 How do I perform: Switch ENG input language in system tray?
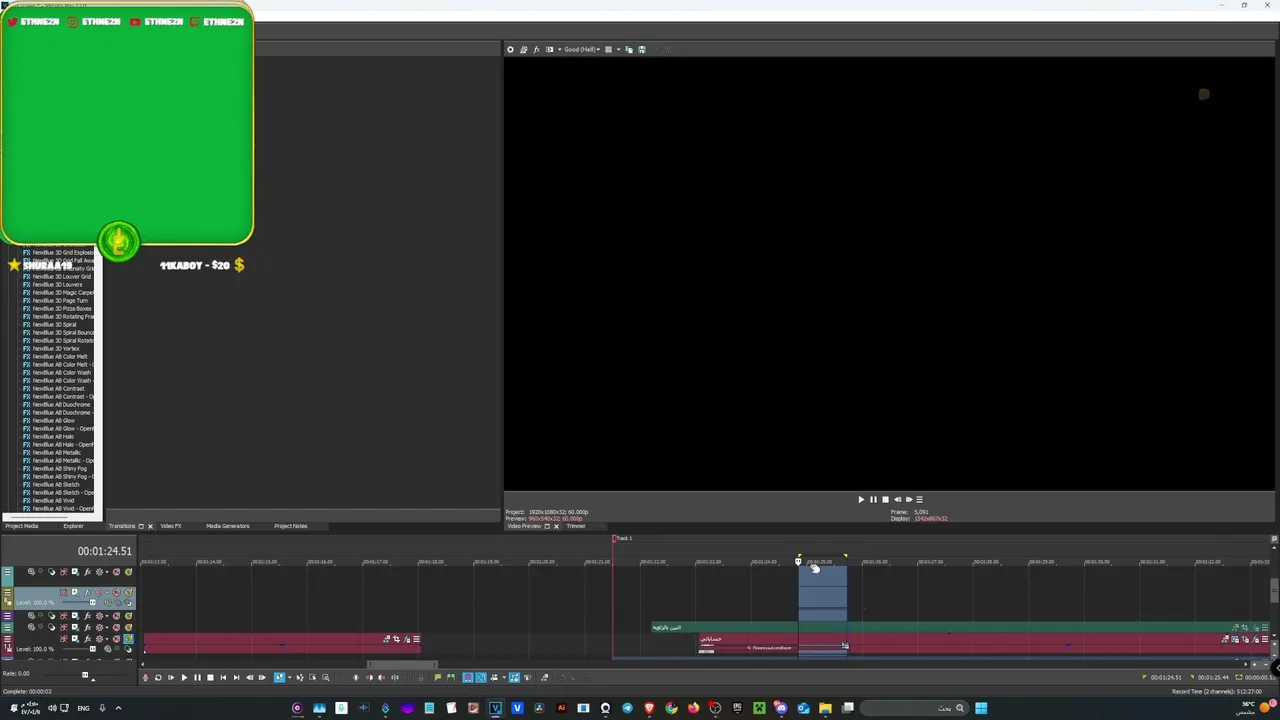coord(83,708)
